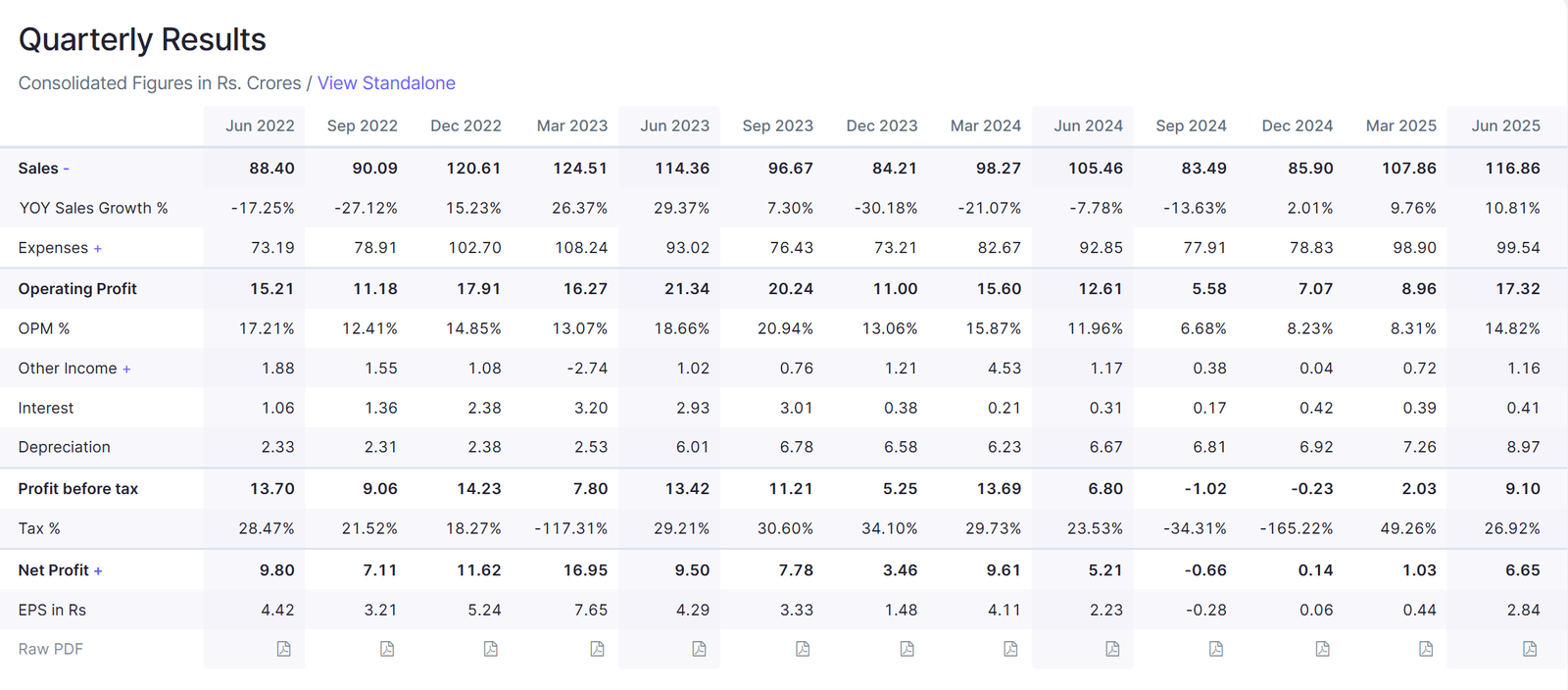Open the Dec 2023 raw PDF icon
The image size is (1568, 690).
point(906,649)
